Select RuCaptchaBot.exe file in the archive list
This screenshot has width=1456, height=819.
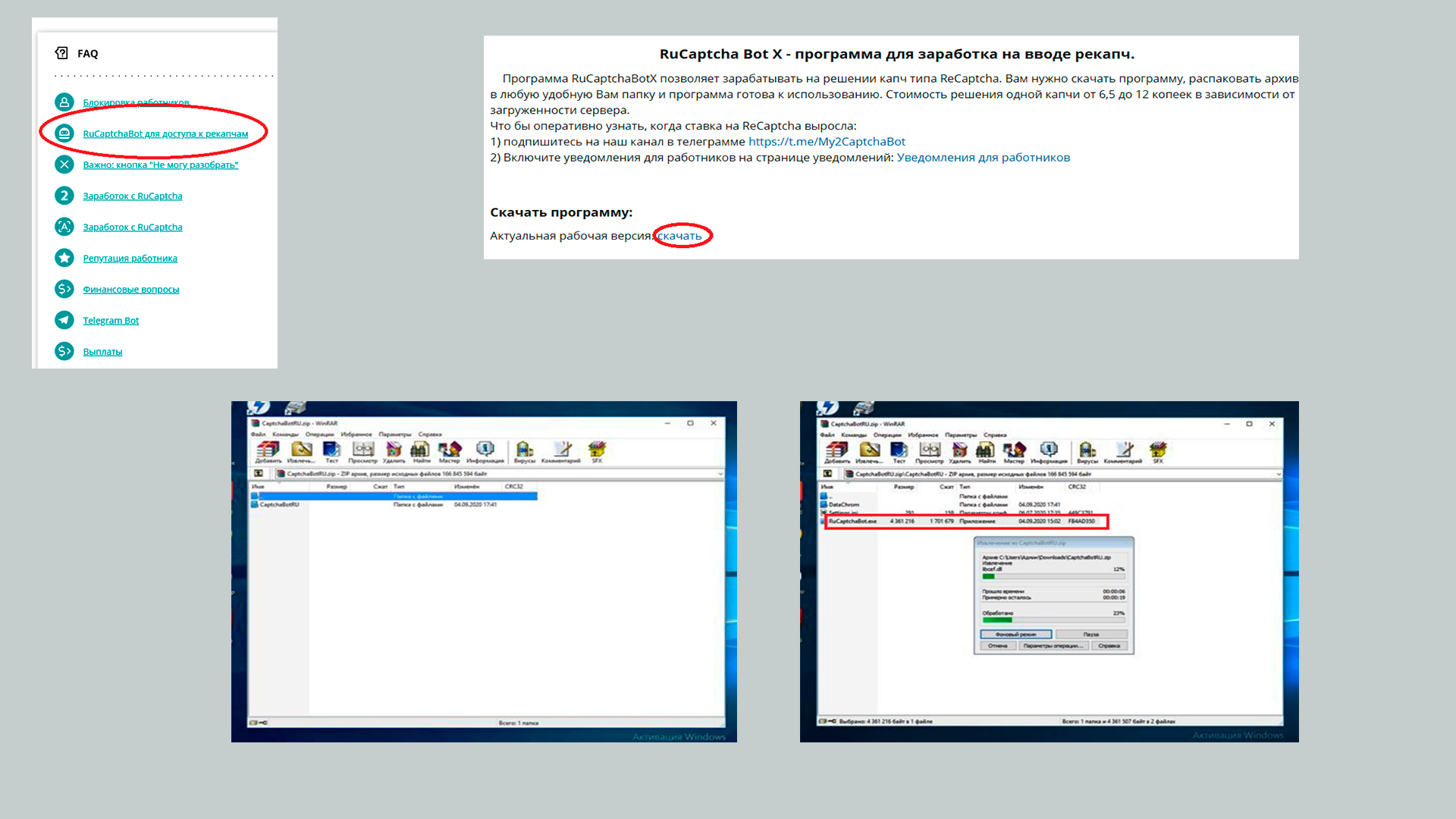852,522
